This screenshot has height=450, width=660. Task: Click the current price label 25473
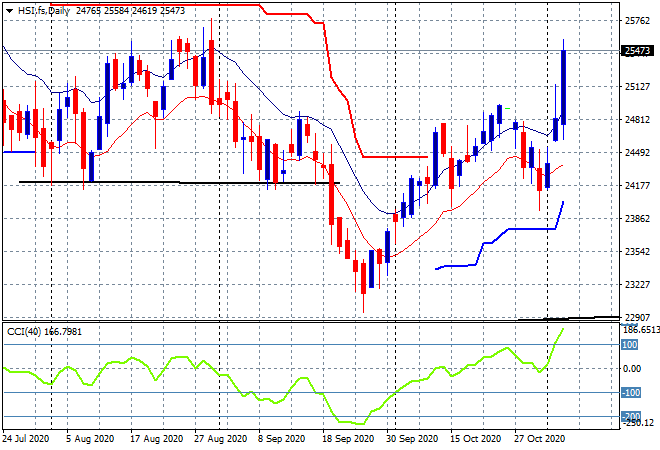point(637,51)
